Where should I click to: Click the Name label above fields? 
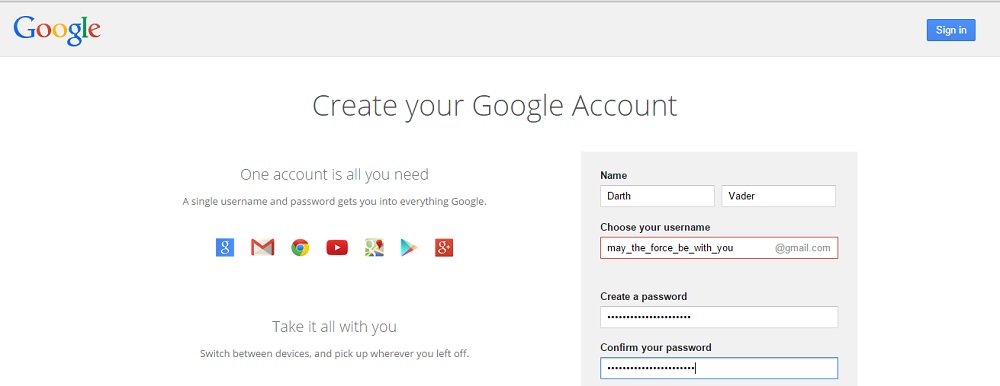[x=614, y=175]
